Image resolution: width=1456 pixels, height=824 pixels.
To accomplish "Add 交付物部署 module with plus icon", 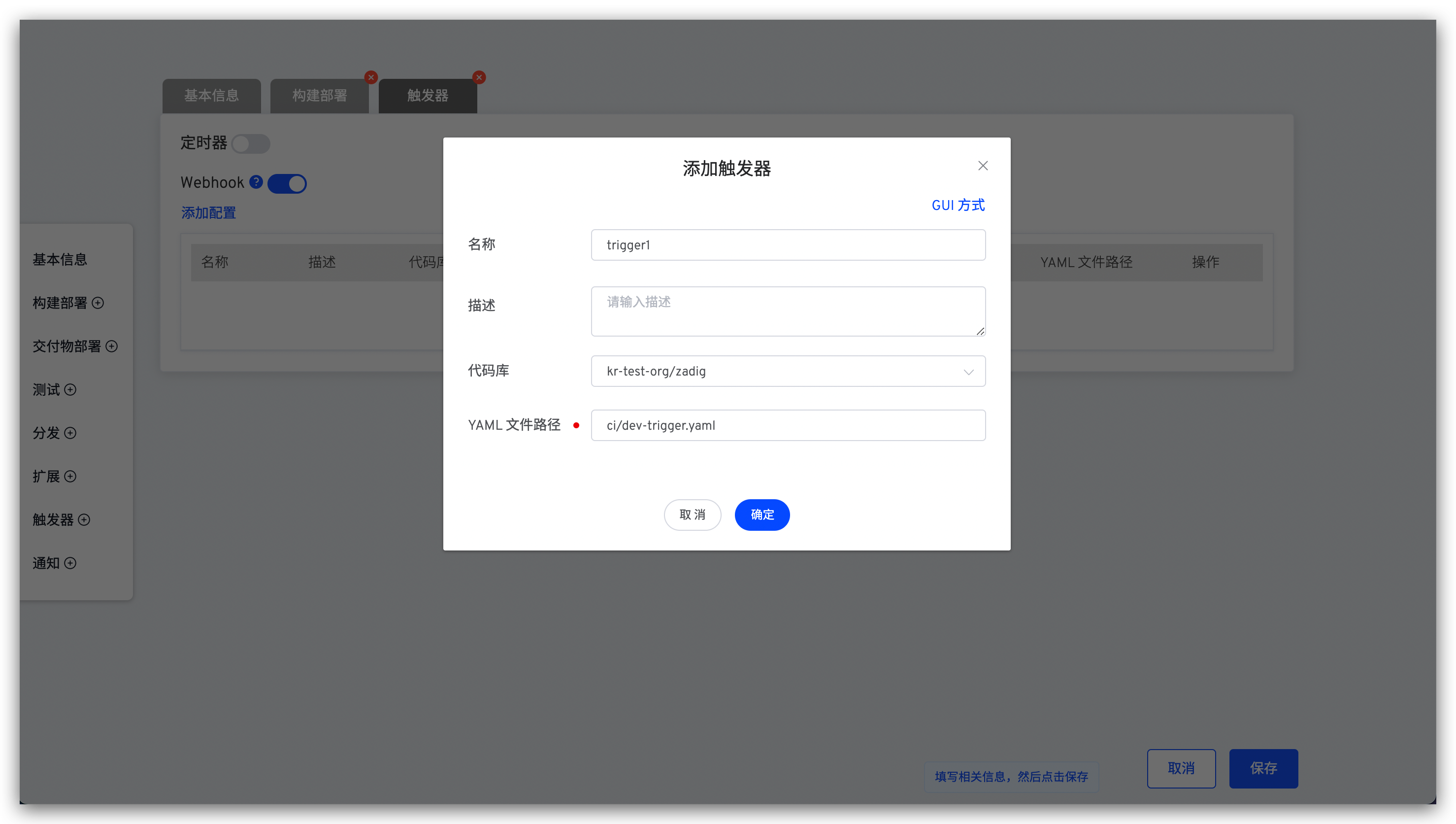I will point(111,346).
